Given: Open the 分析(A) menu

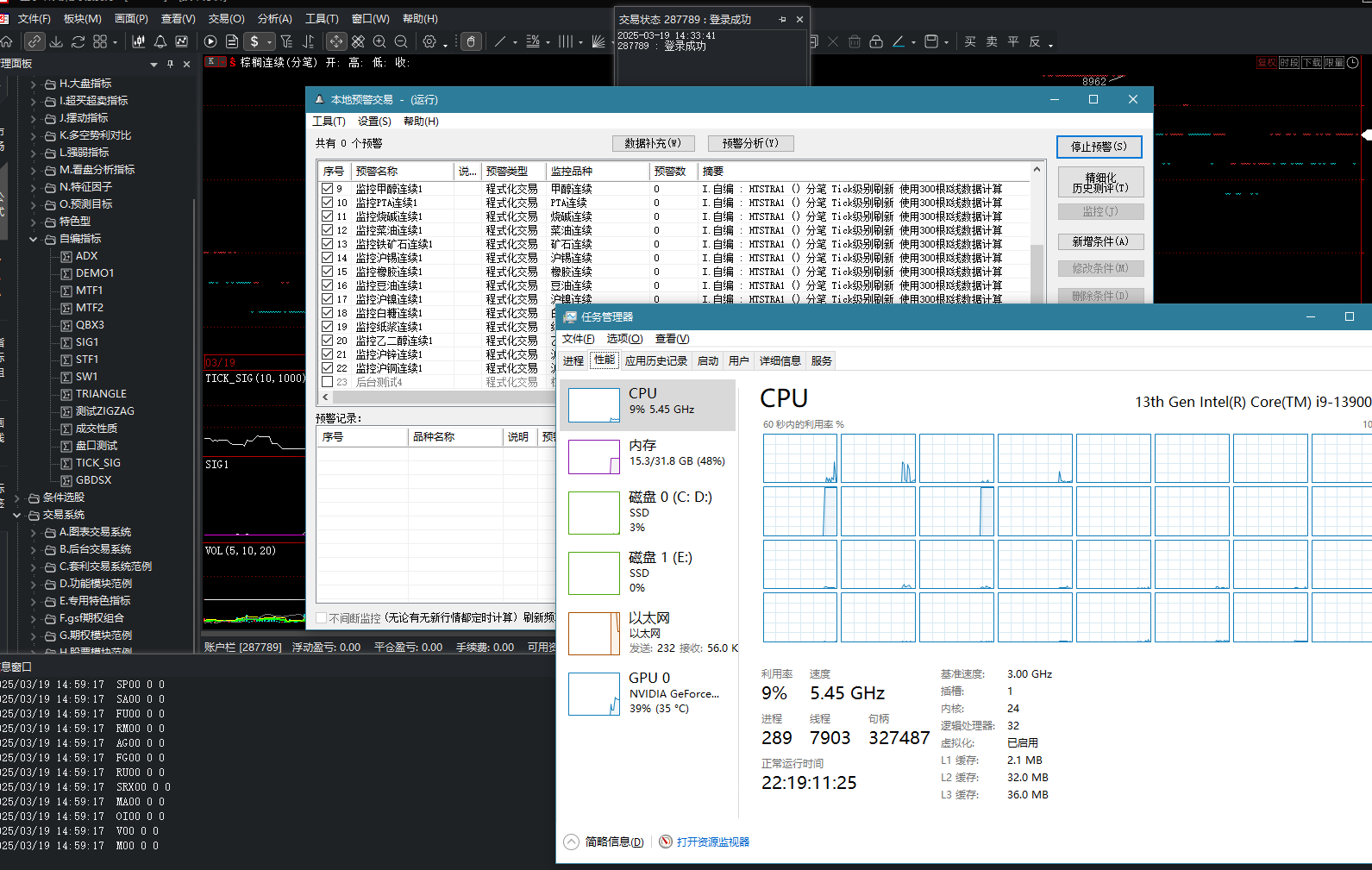Looking at the screenshot, I should (275, 19).
